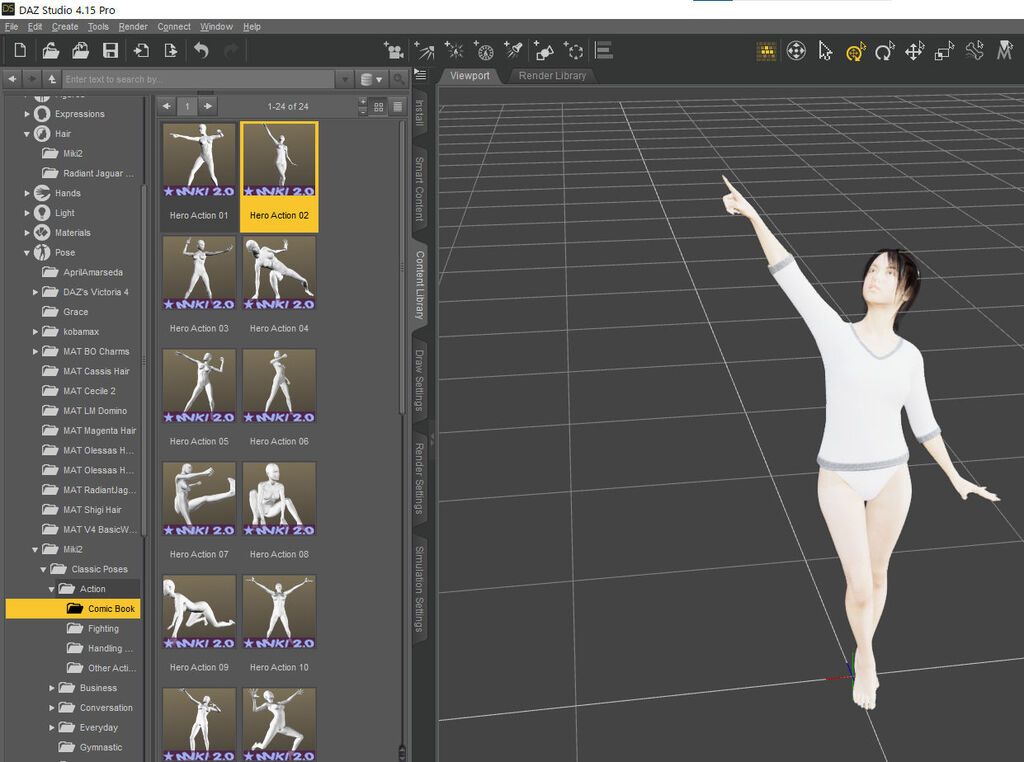Click the create new camera icon

tap(394, 51)
